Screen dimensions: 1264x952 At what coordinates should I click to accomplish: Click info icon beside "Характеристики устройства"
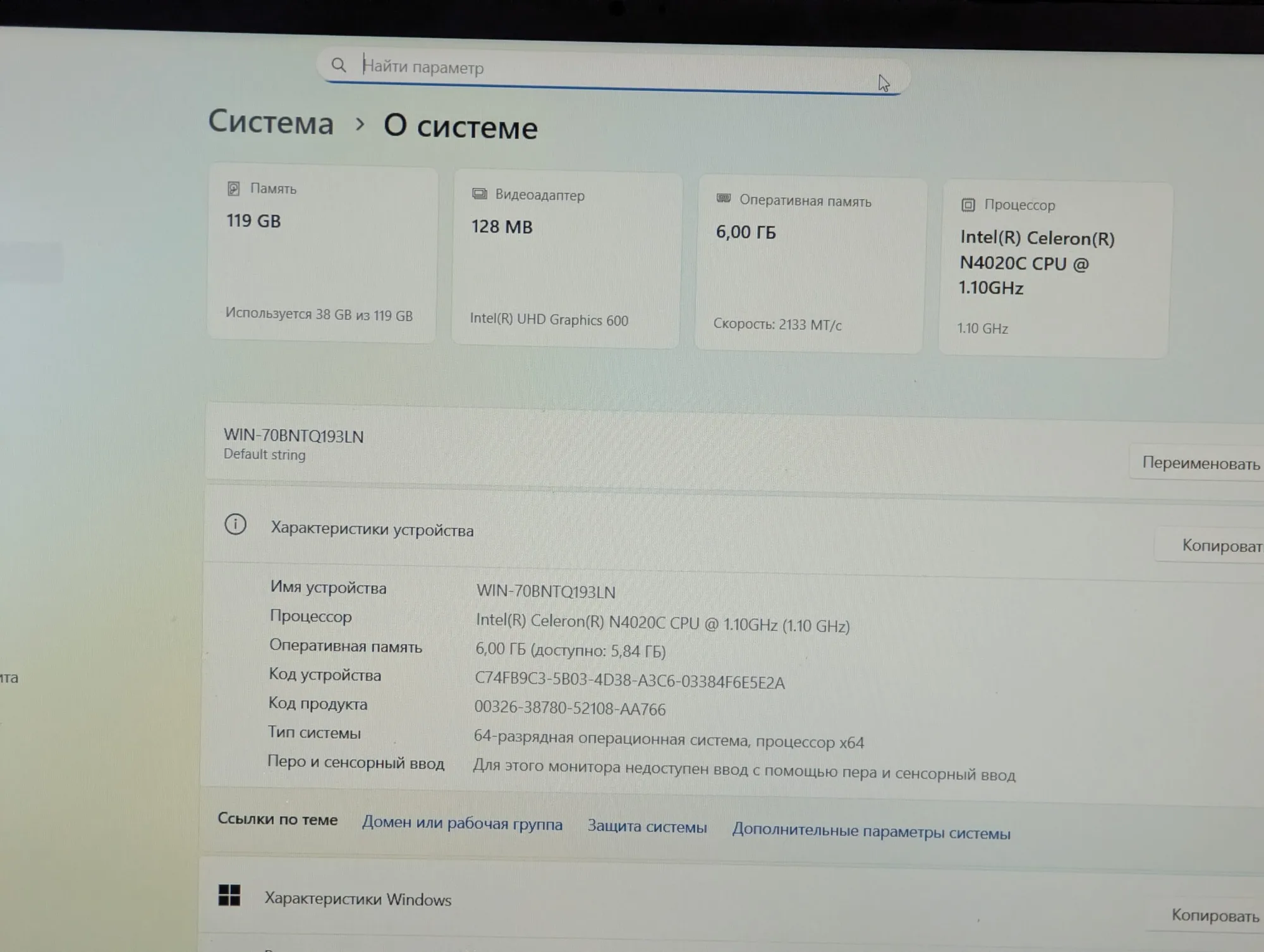tap(235, 524)
